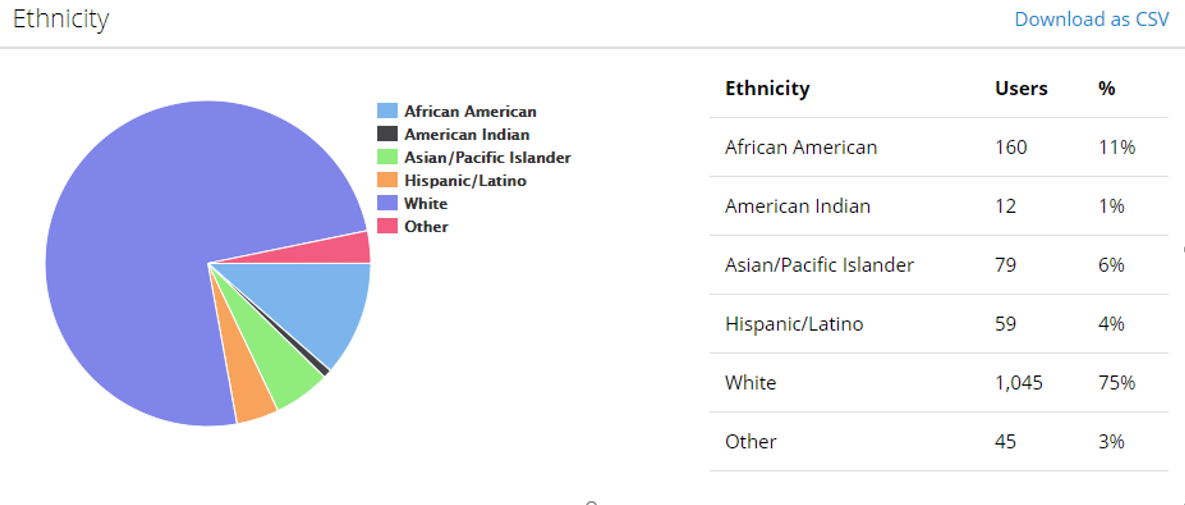
Task: Click the Asian/Pacific Islander legend label
Action: 487,157
